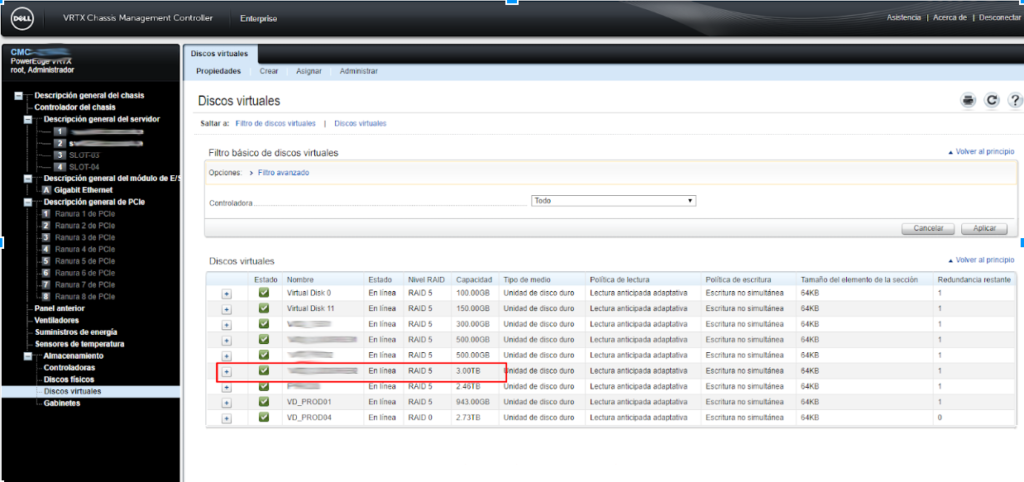The width and height of the screenshot is (1024, 482).
Task: Collapse Descripción general de PCIe node
Action: [x=28, y=202]
